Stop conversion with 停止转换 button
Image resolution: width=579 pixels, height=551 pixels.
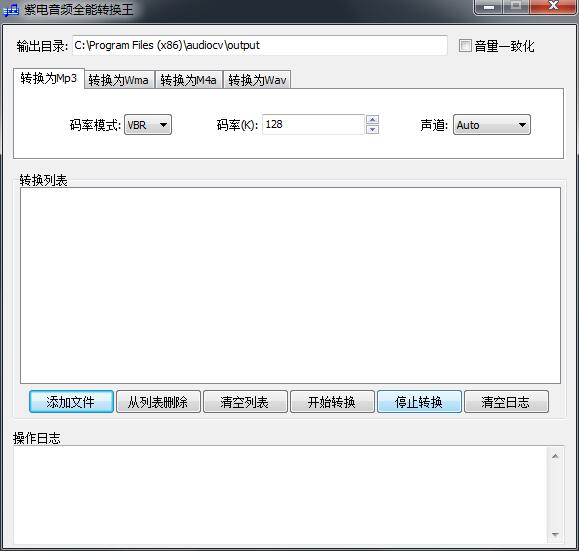point(419,401)
